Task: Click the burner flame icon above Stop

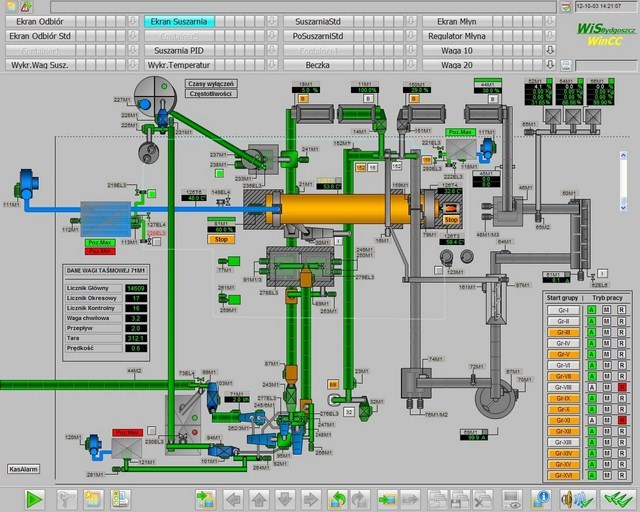Action: coord(451,208)
